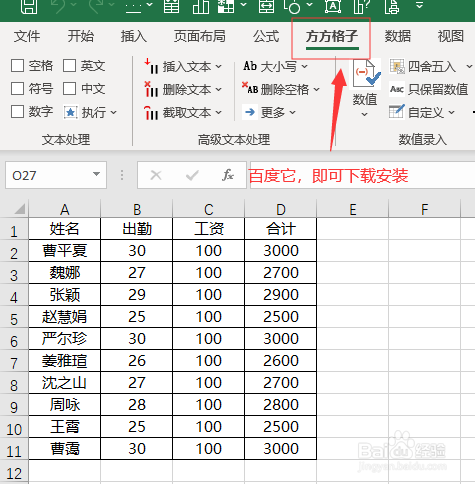This screenshot has height=484, width=475.
Task: Click the cell containing 赵慧娟
Action: pos(65,317)
